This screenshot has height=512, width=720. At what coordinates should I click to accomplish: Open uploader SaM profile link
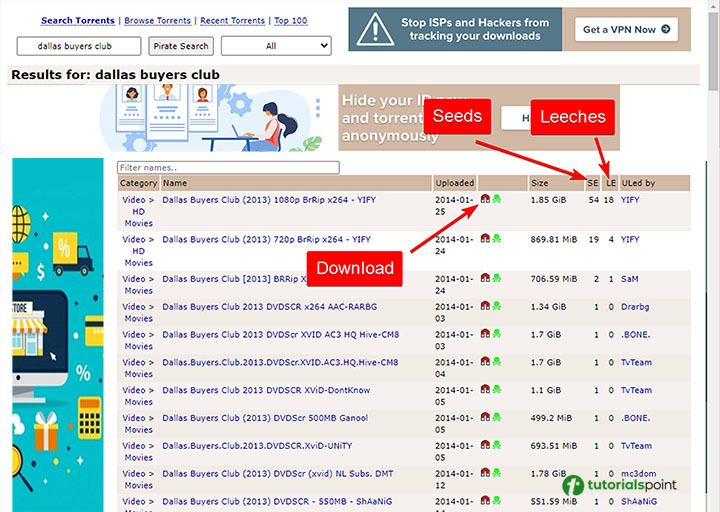click(x=630, y=279)
